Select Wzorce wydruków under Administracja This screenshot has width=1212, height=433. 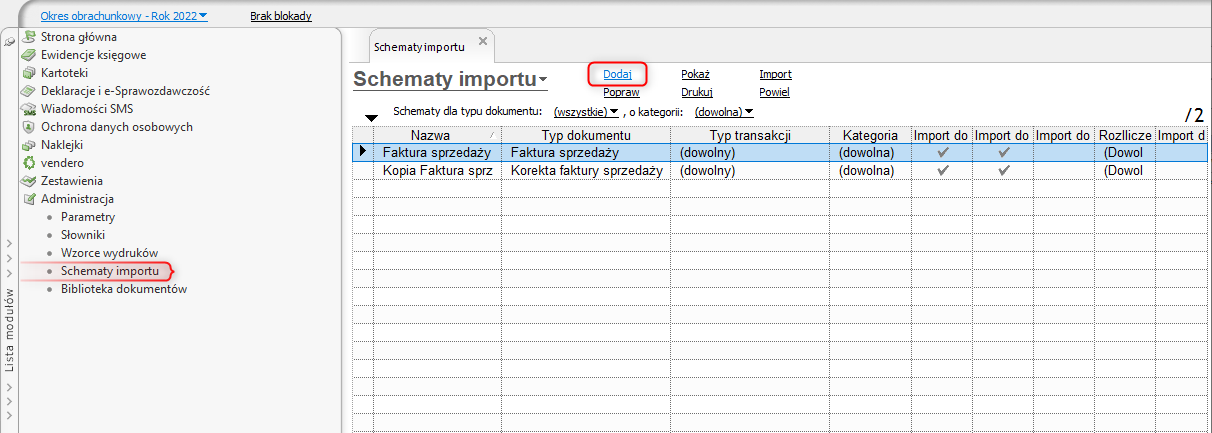coord(110,253)
